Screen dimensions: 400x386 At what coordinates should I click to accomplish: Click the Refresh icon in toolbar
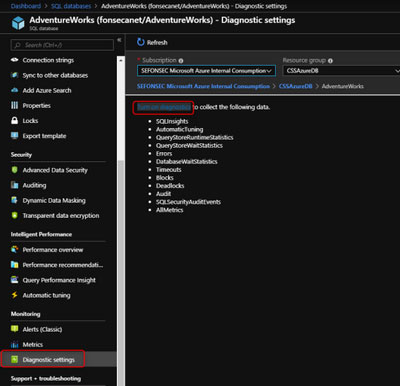(141, 42)
